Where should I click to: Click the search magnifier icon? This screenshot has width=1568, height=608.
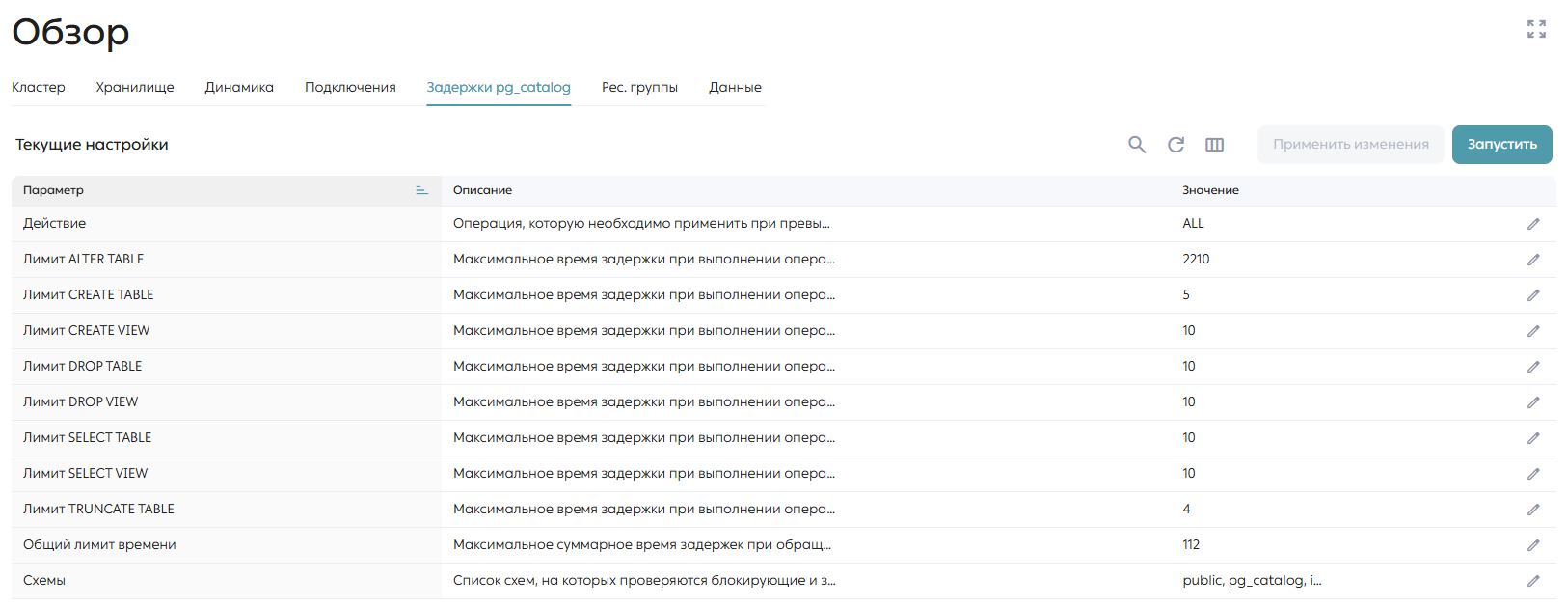[1137, 145]
